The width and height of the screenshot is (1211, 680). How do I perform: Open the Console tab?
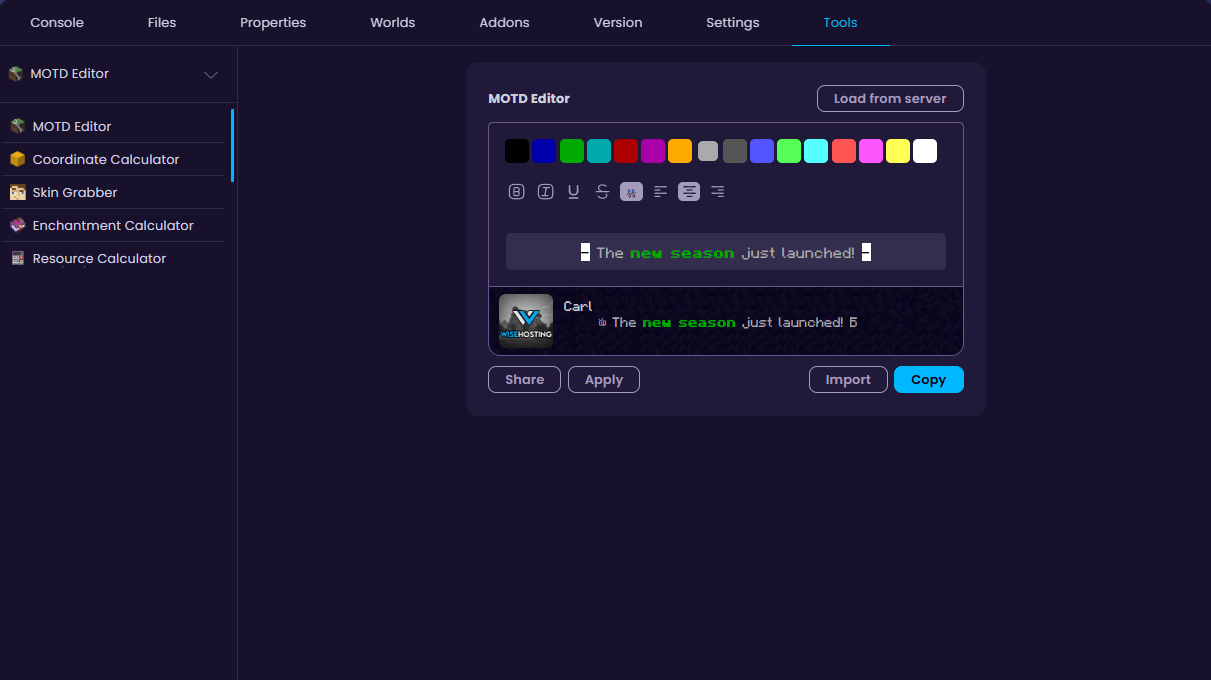click(57, 22)
